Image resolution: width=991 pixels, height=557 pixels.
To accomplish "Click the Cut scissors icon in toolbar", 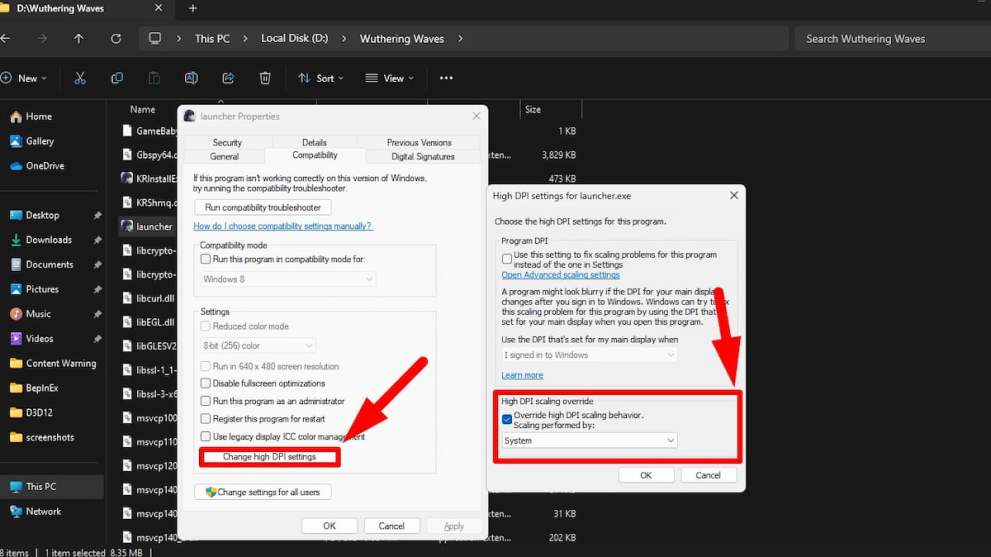I will [80, 78].
